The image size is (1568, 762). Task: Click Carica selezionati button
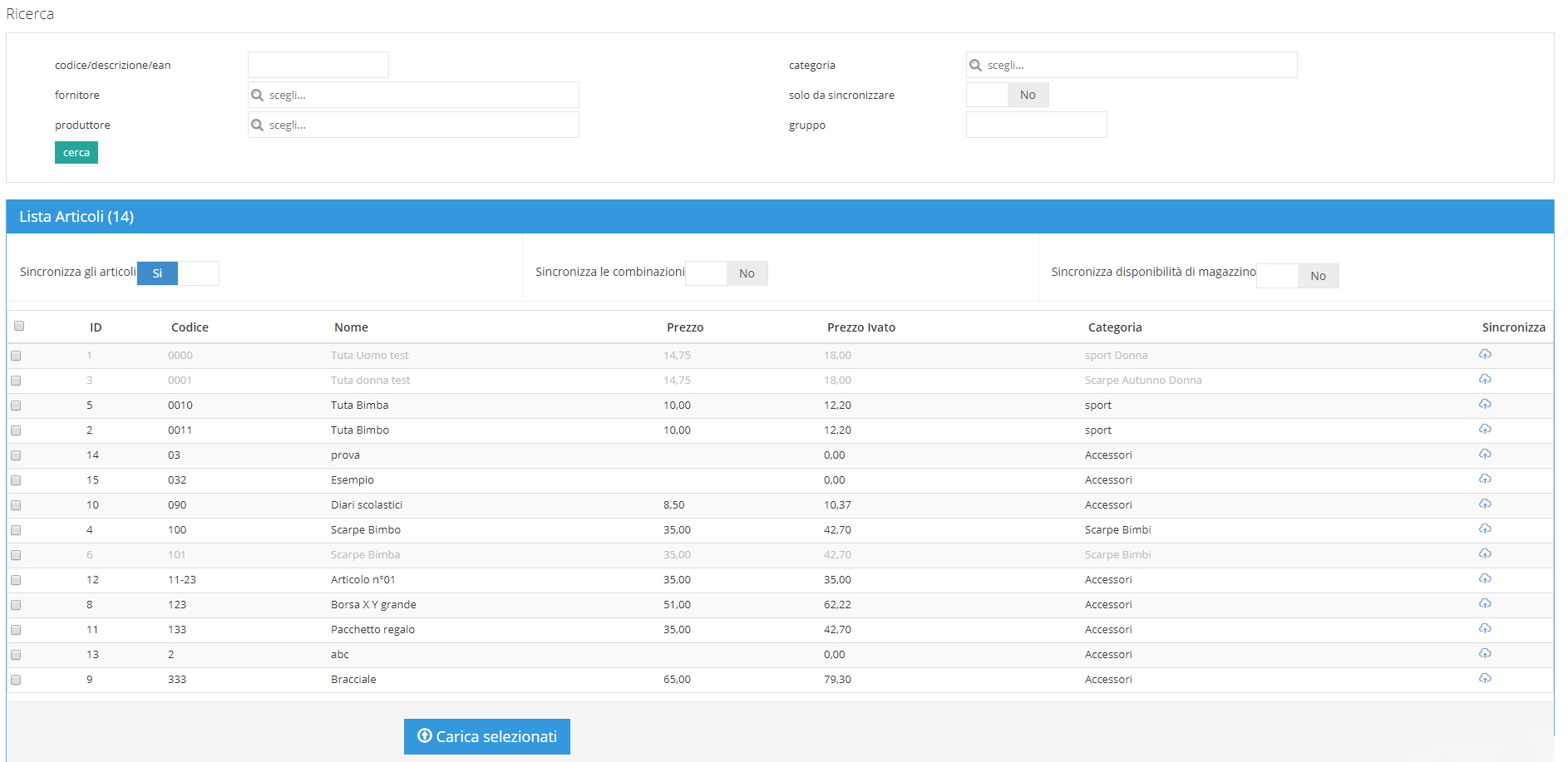tap(487, 736)
